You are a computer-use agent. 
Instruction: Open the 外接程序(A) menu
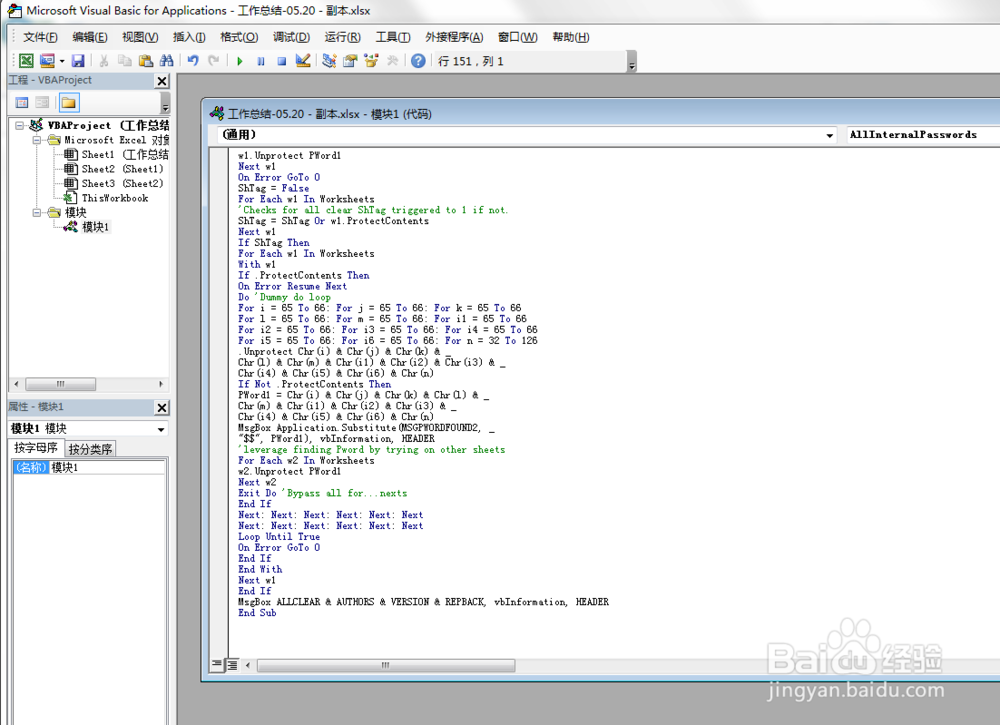454,37
